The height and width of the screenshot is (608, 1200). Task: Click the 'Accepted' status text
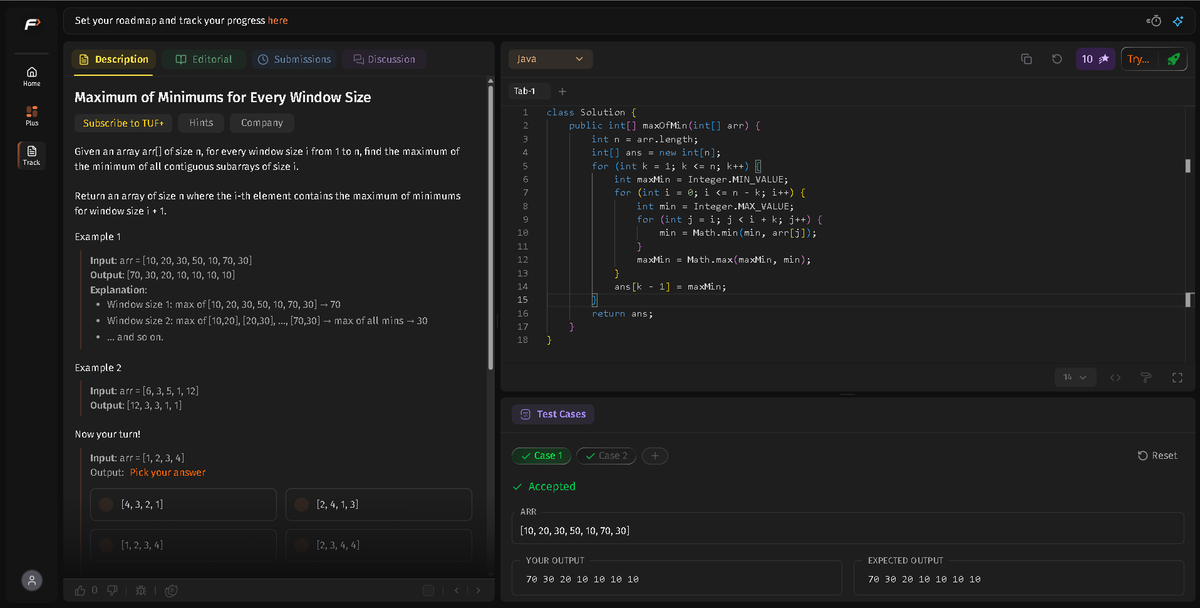551,487
